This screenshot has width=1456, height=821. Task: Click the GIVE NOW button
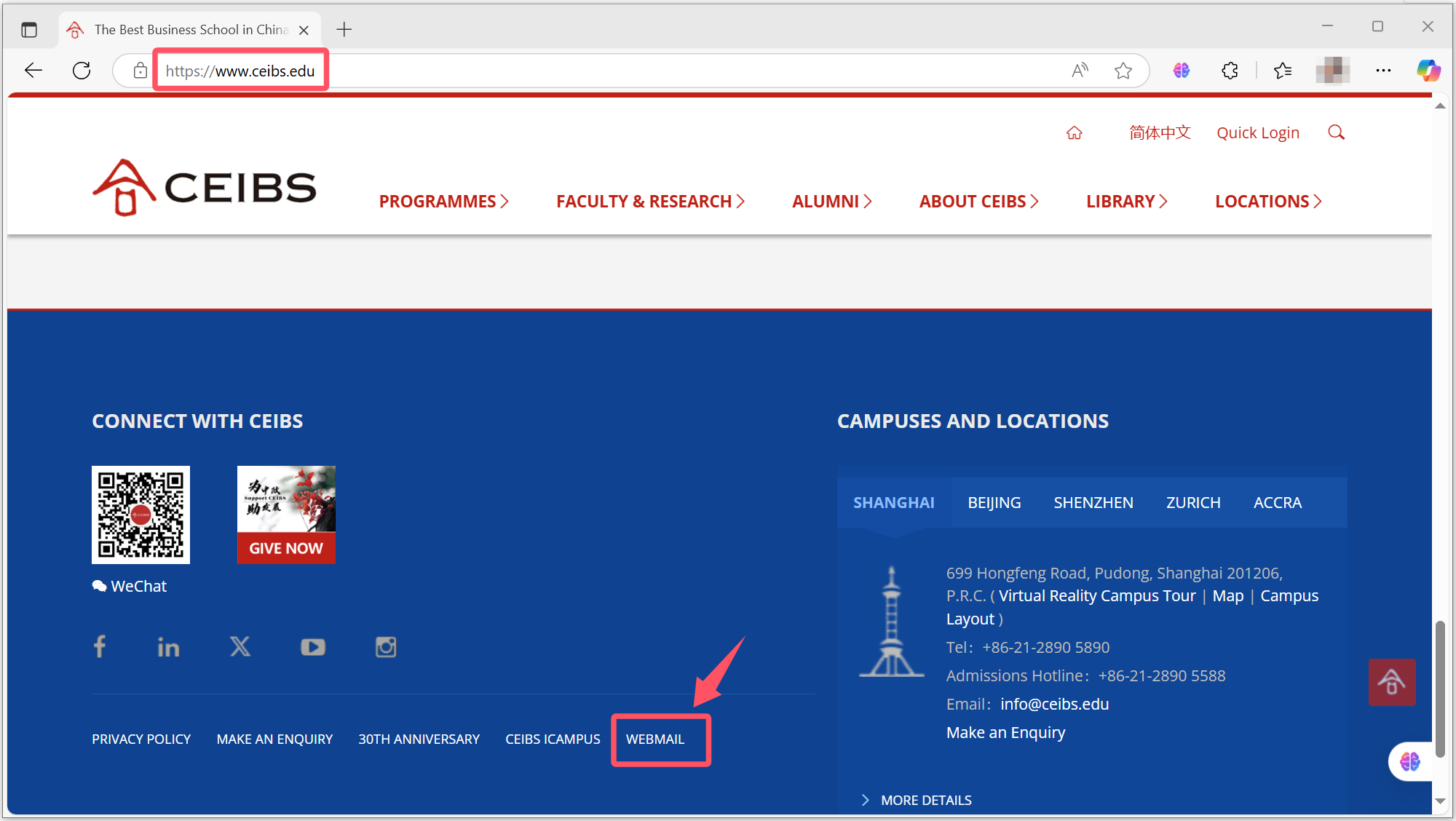(x=286, y=548)
